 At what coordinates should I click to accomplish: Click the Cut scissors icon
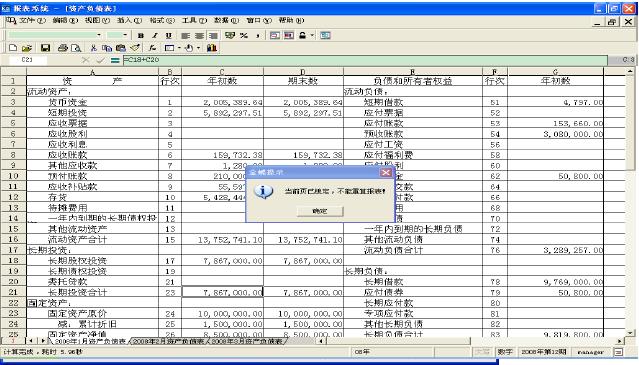click(x=93, y=48)
